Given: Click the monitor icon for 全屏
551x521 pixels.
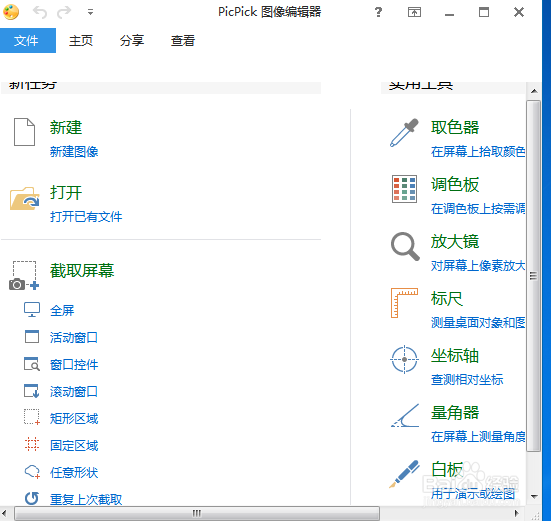Looking at the screenshot, I should tap(32, 310).
